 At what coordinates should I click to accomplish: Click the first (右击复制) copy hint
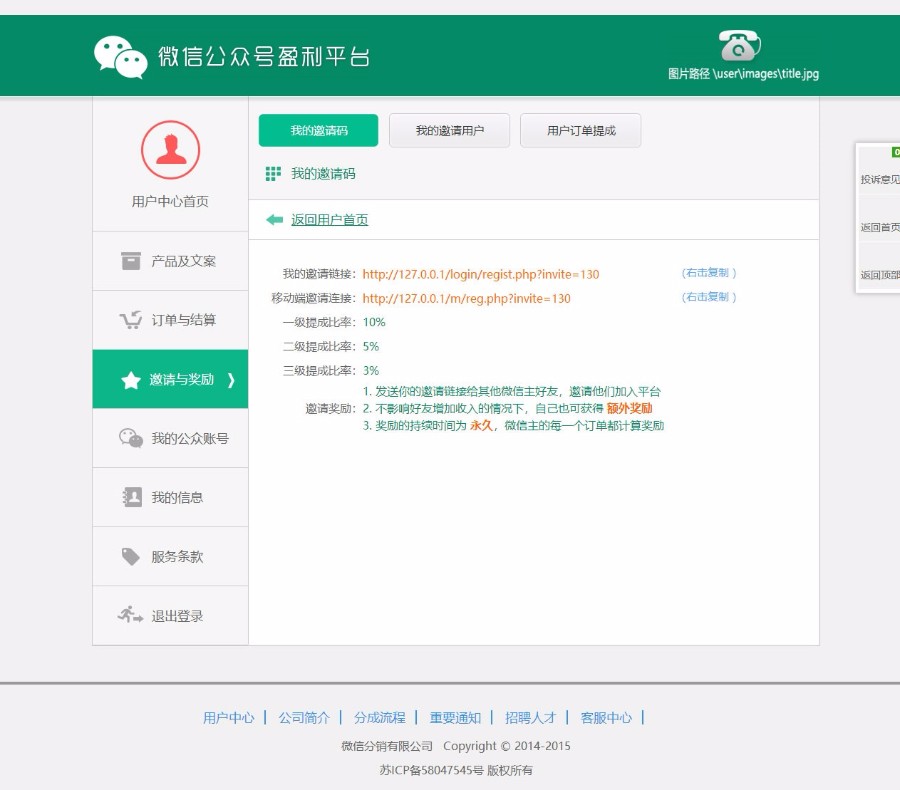[x=709, y=271]
